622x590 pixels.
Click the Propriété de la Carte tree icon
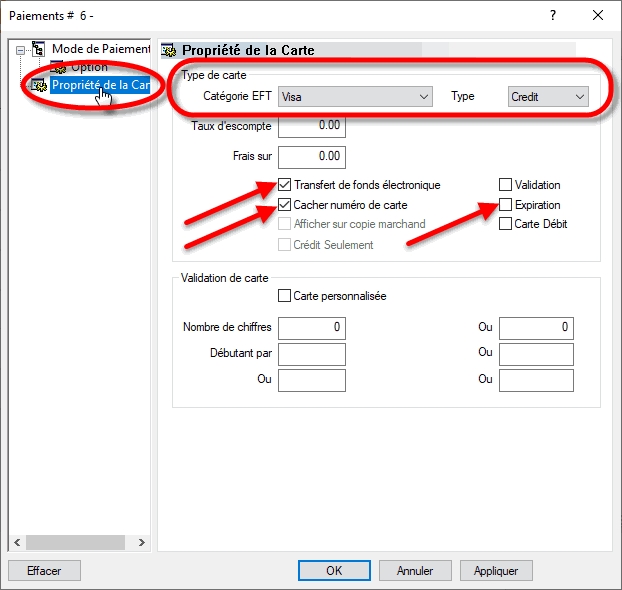pyautogui.click(x=39, y=86)
